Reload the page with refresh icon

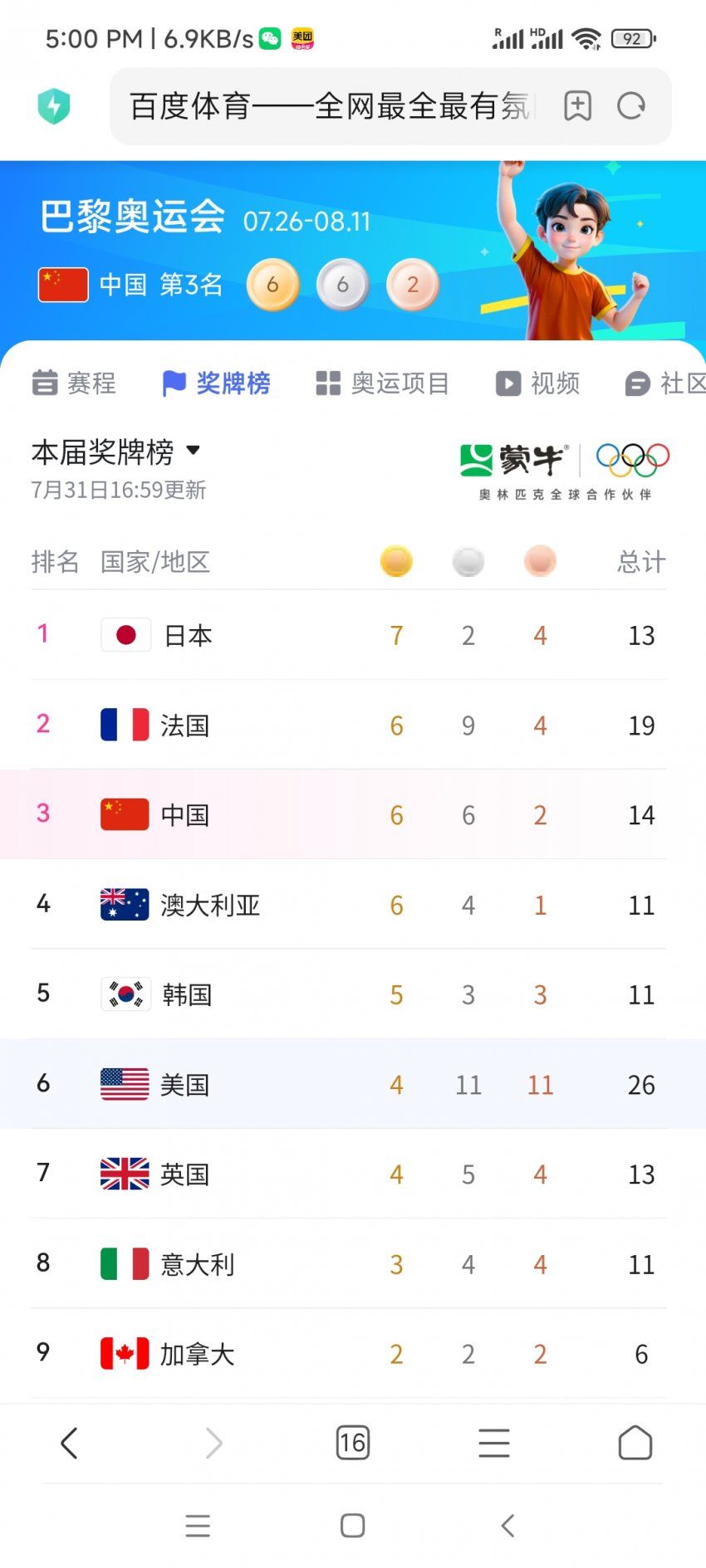(x=631, y=106)
